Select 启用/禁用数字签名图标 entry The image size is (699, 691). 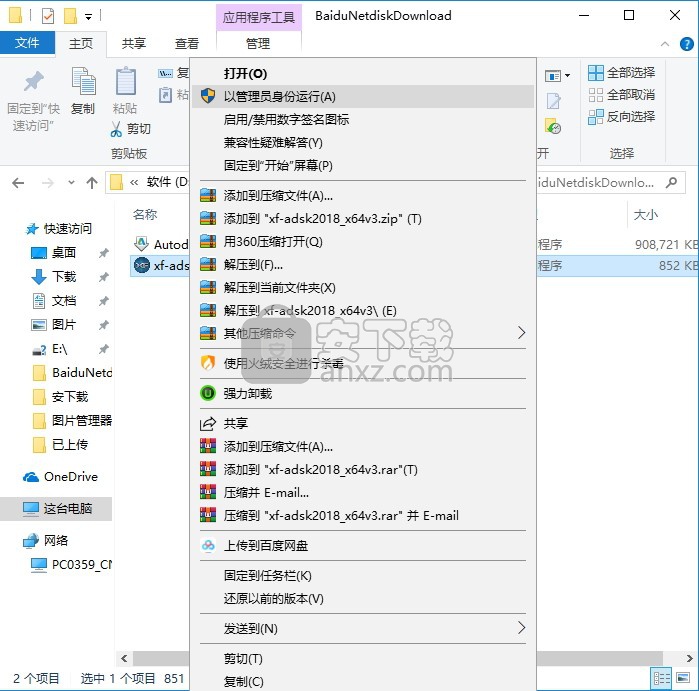click(363, 119)
